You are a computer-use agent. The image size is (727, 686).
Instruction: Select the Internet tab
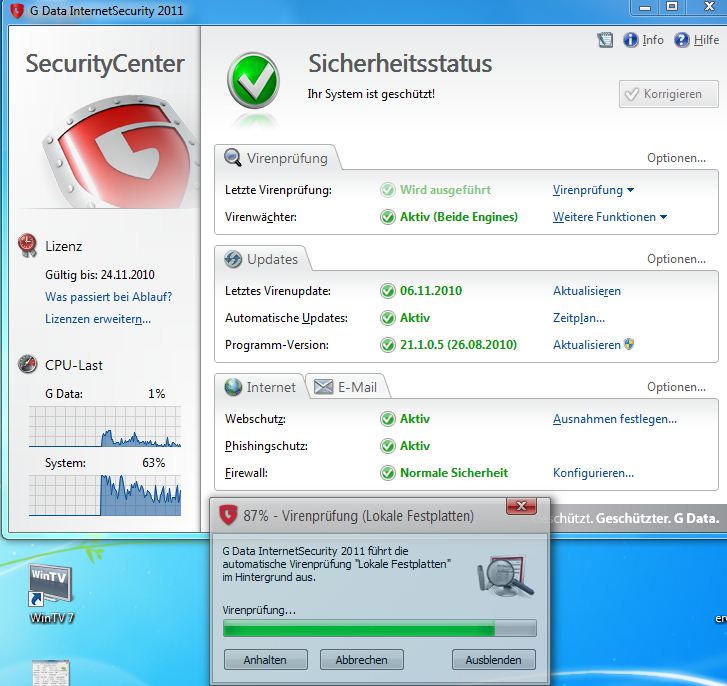(260, 387)
